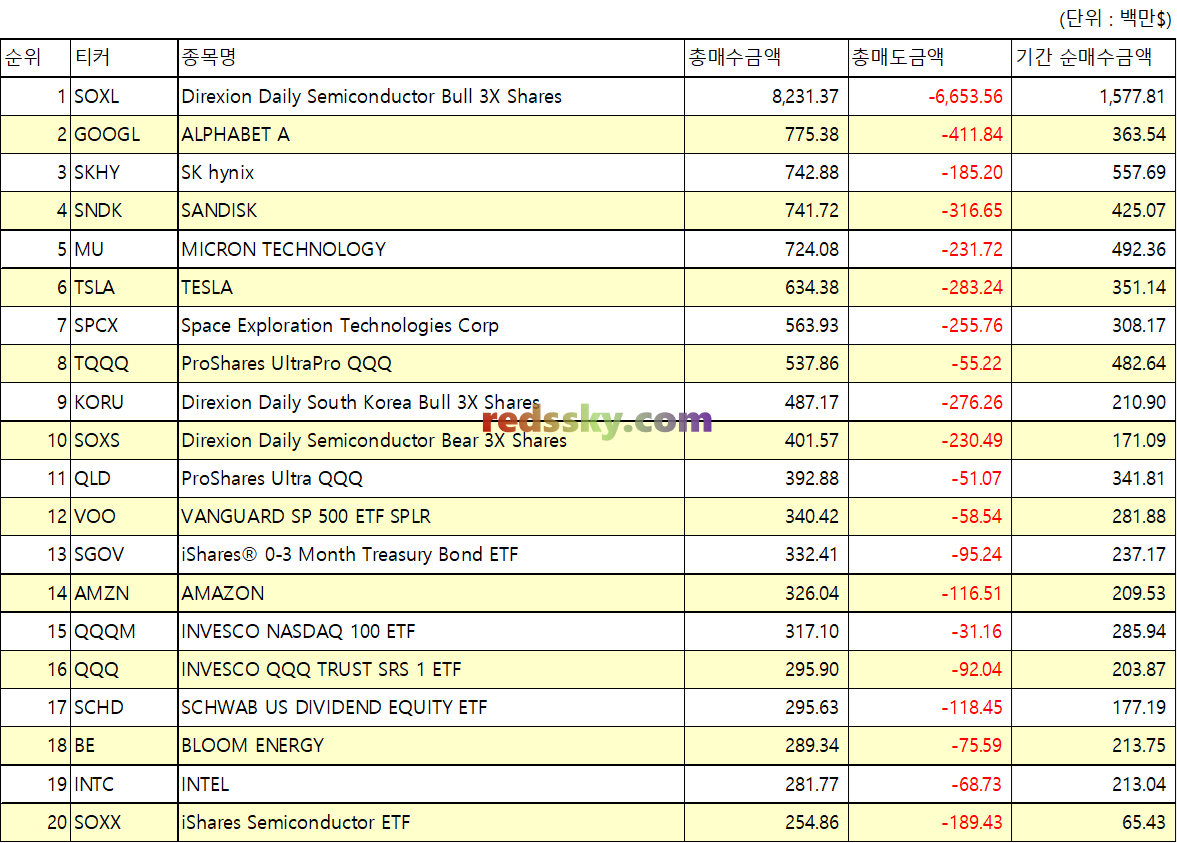Click the AMAZON name cell
This screenshot has width=1177, height=843.
431,593
